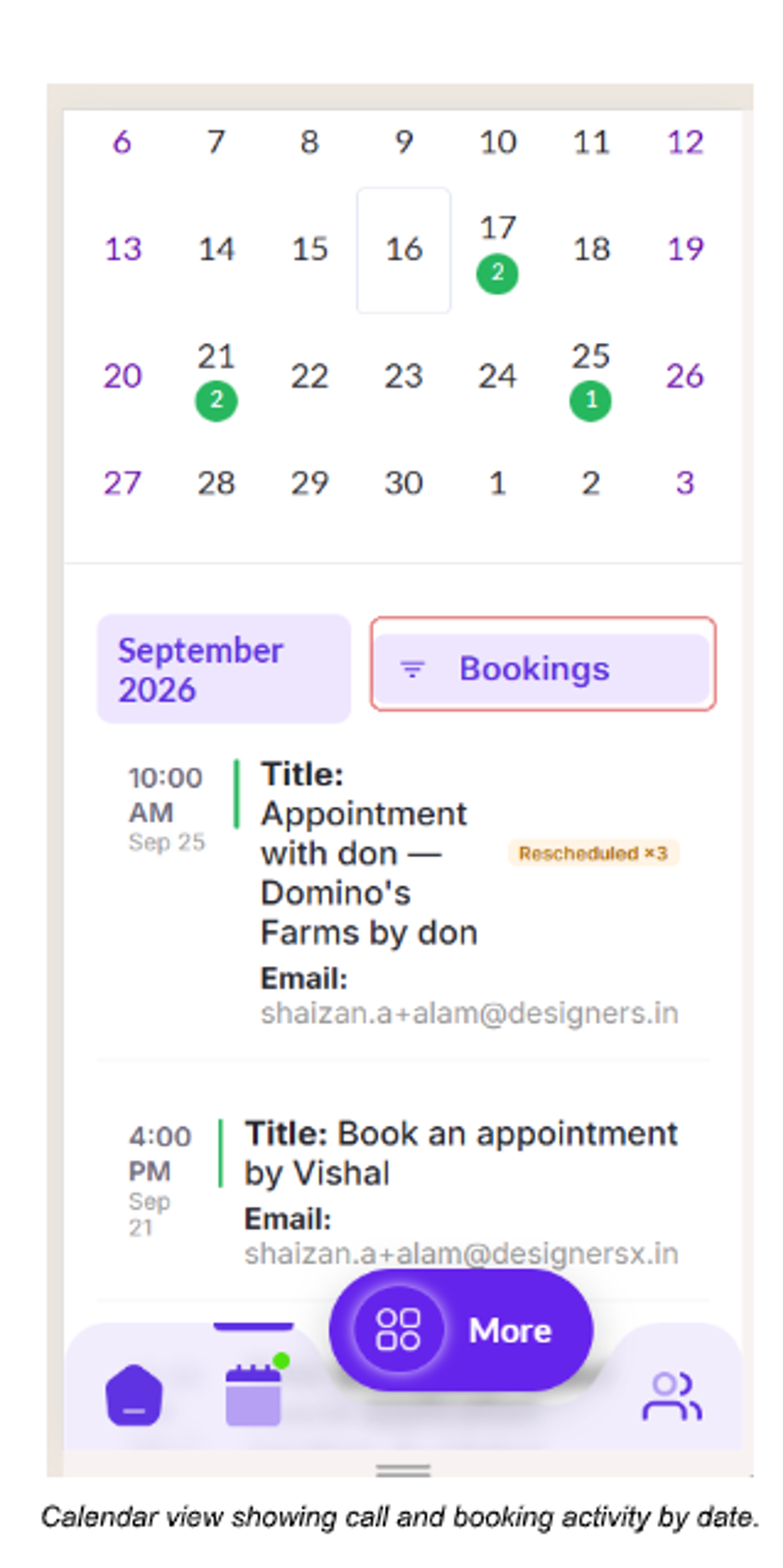Select date 30 in the calendar

point(404,483)
